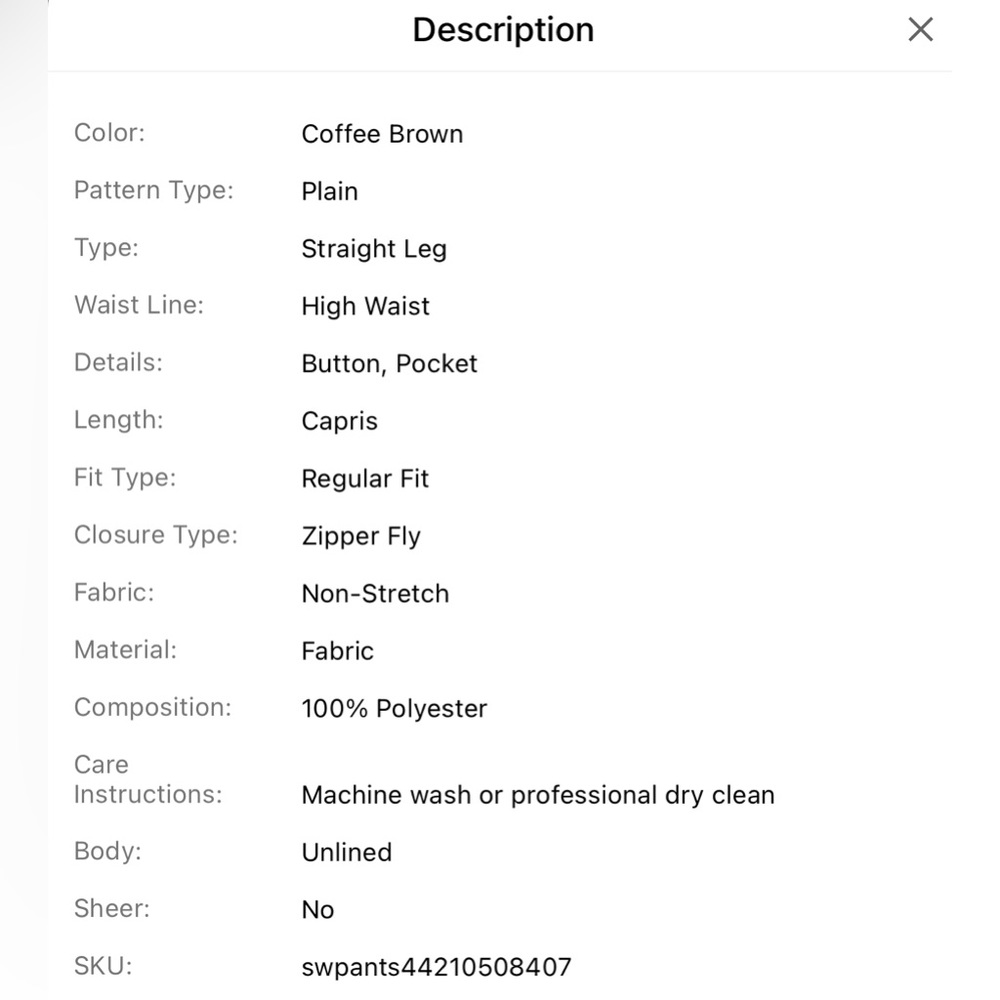Select the "Zipper Fly" closure value
This screenshot has height=1000, width=1000.
point(362,536)
